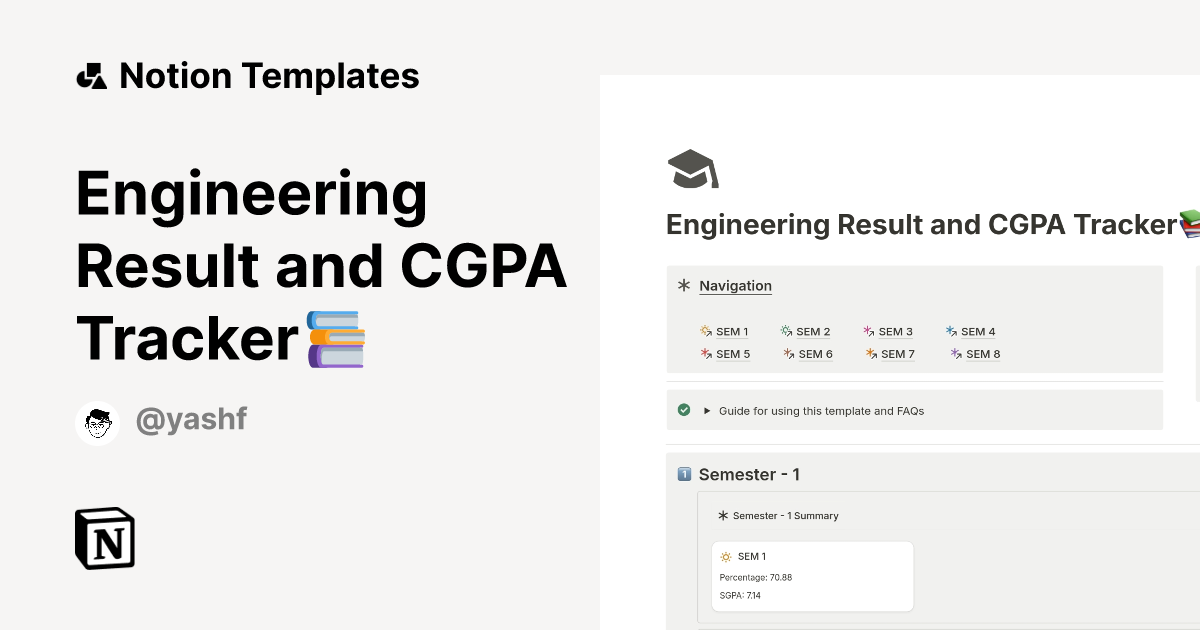The width and height of the screenshot is (1200, 630).
Task: Click the asterisk icon beside Navigation heading
Action: [684, 285]
